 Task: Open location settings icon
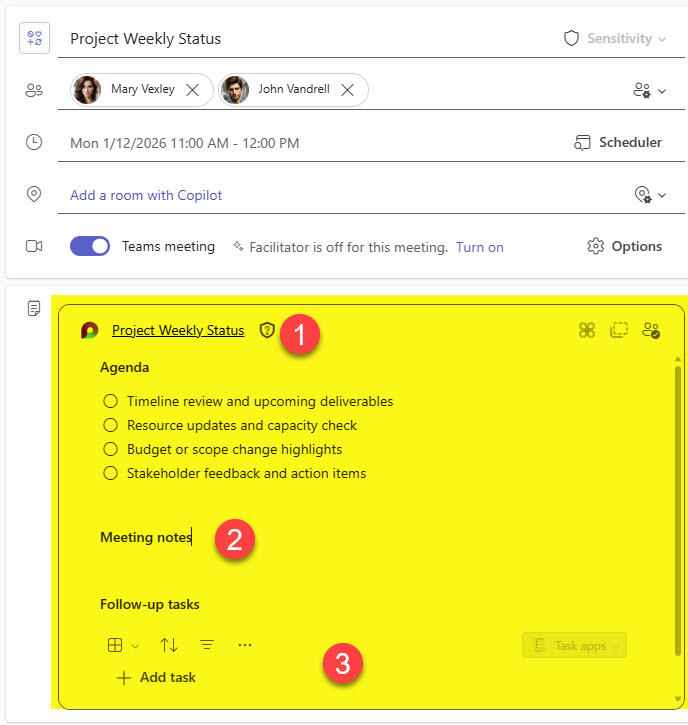click(x=643, y=195)
